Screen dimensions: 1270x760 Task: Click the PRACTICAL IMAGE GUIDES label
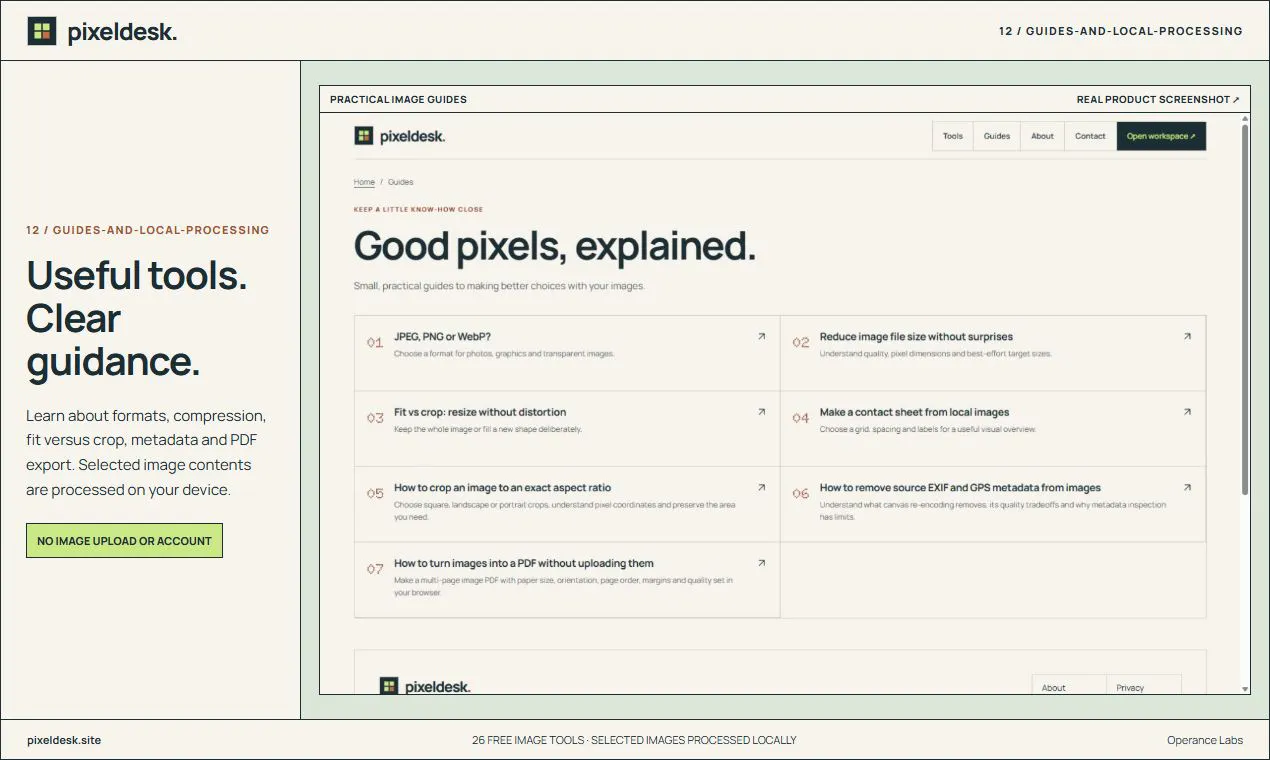398,99
